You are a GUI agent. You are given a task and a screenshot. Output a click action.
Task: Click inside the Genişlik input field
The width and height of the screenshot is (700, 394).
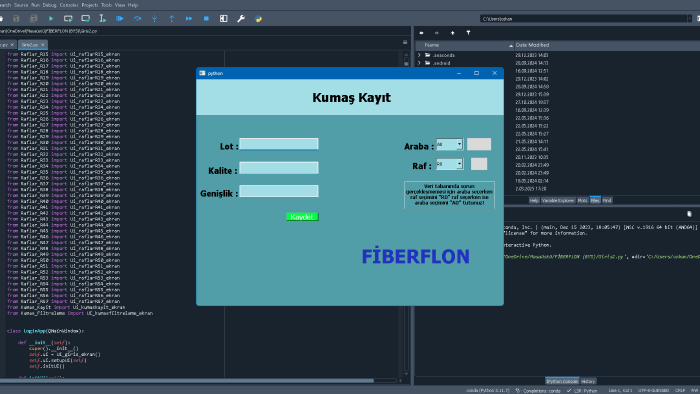(x=279, y=191)
